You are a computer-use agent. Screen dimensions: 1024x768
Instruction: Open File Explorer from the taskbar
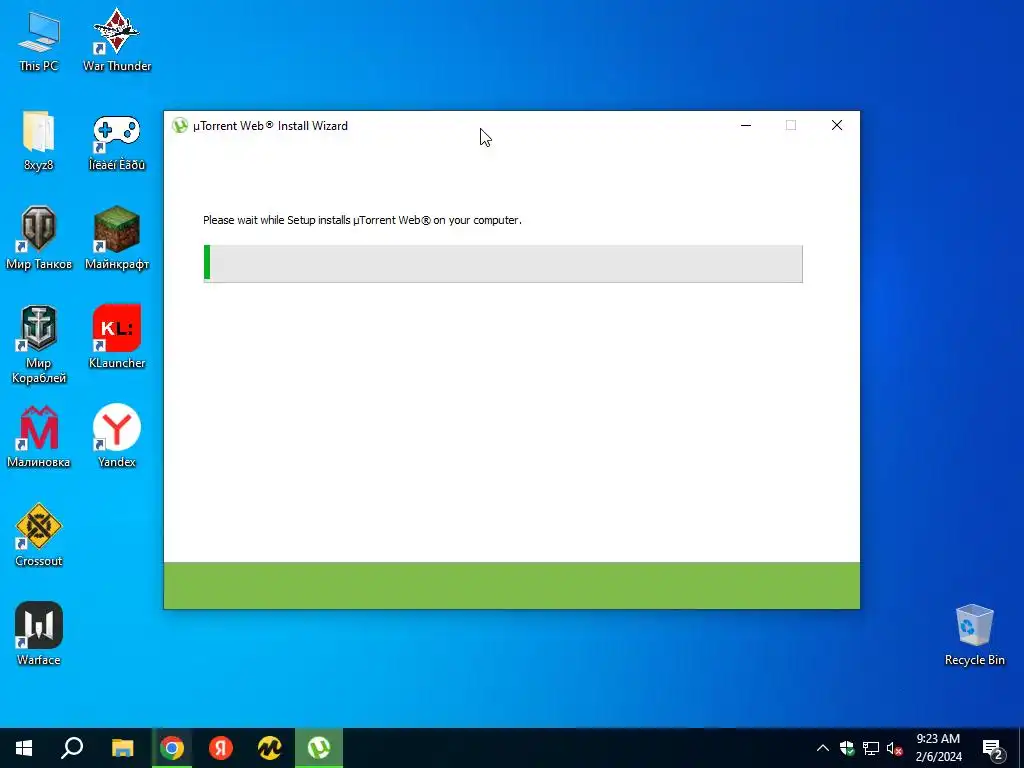[122, 748]
